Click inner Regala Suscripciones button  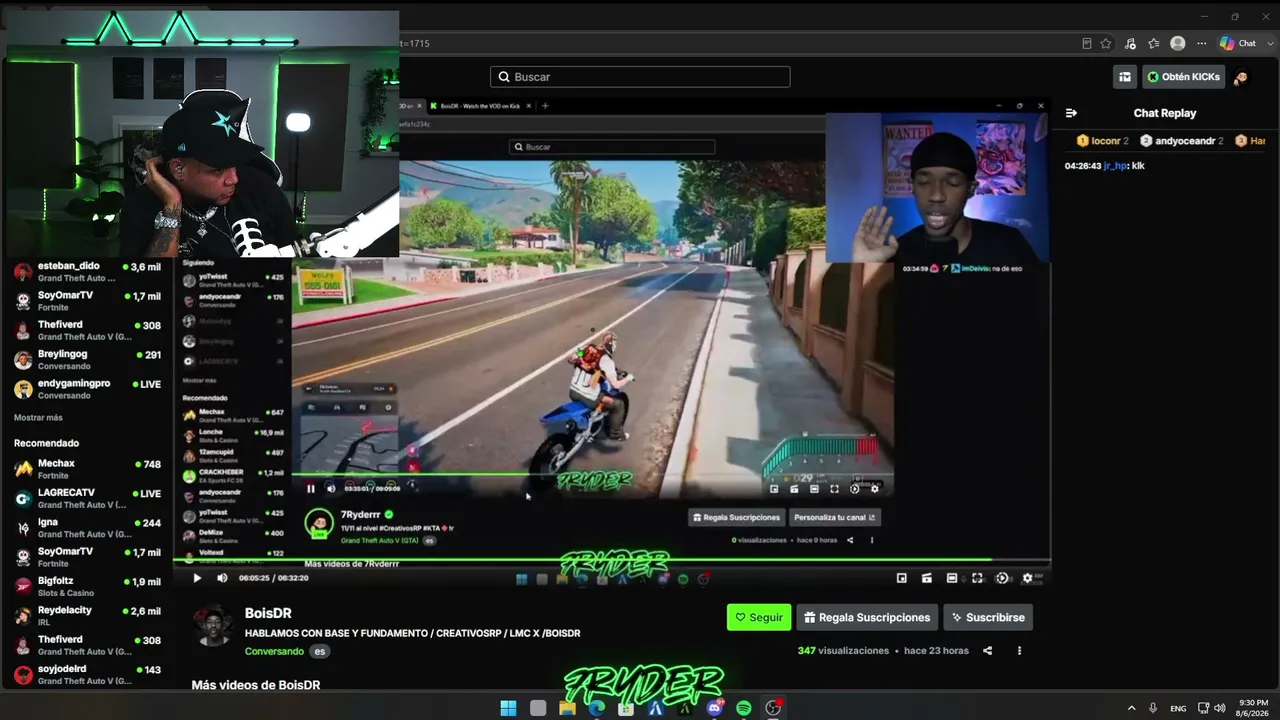pyautogui.click(x=736, y=517)
